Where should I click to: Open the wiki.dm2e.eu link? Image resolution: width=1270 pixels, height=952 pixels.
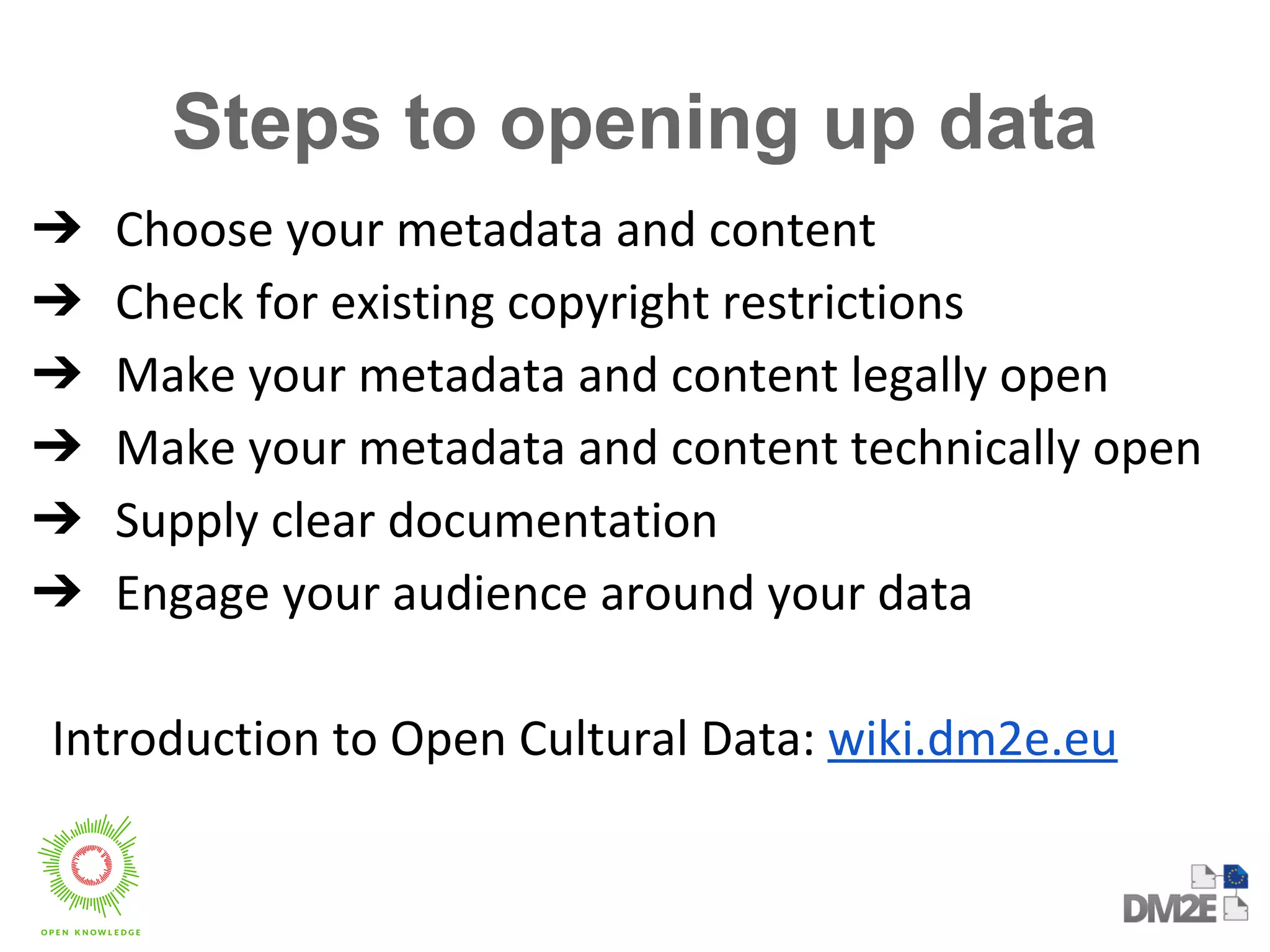(972, 739)
